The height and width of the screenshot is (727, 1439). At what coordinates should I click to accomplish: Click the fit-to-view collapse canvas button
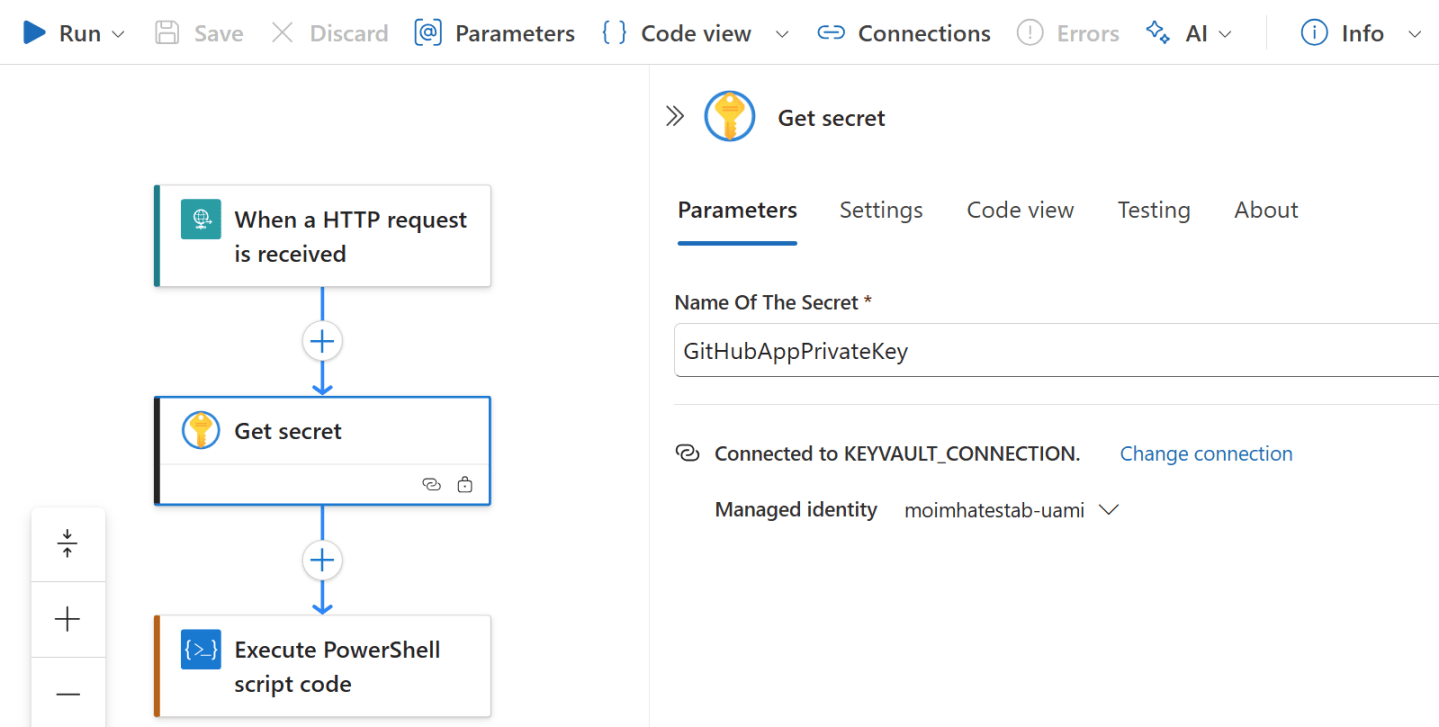[x=68, y=544]
